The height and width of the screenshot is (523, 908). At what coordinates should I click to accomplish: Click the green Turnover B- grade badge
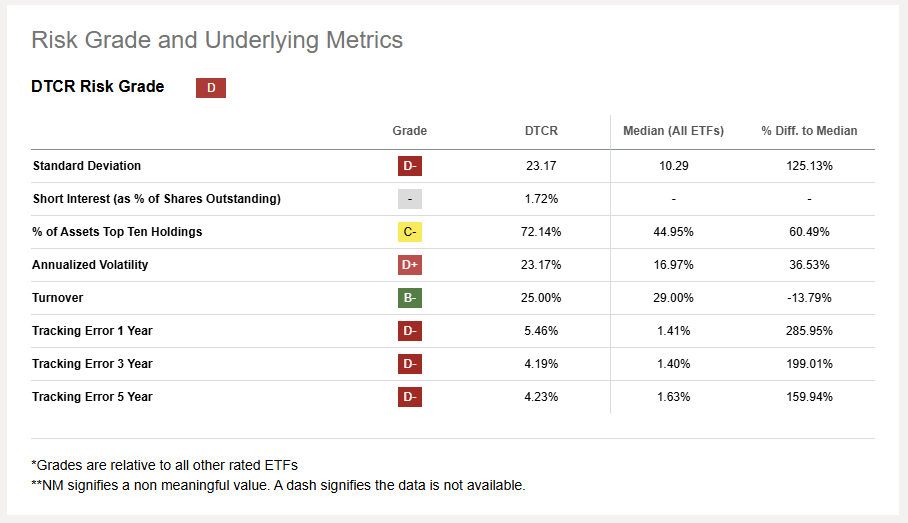pyautogui.click(x=409, y=298)
